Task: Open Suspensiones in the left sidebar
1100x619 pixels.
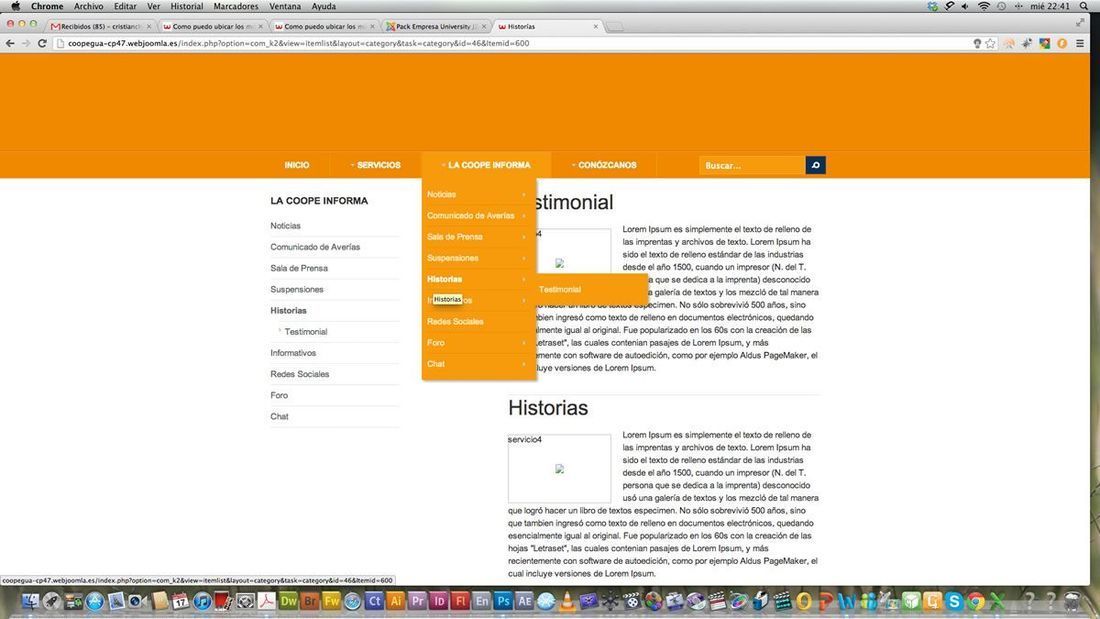Action: (x=297, y=289)
